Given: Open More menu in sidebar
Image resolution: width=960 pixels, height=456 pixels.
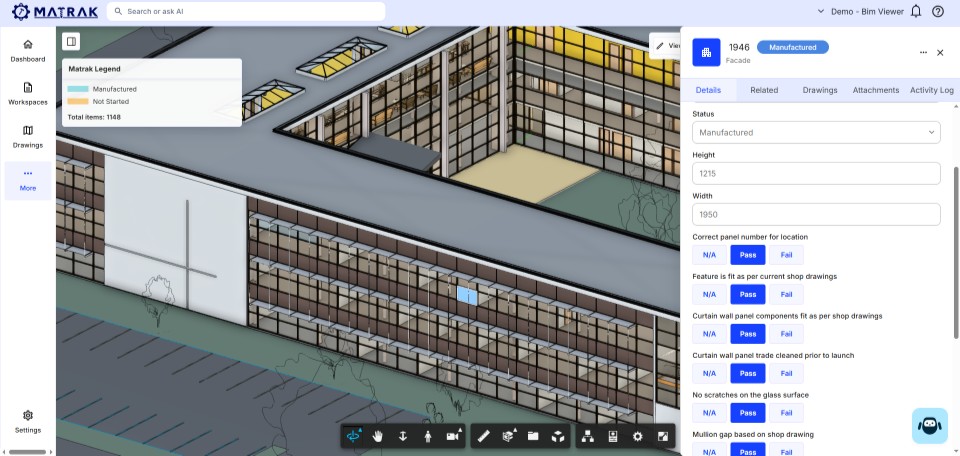Looking at the screenshot, I should click(28, 181).
